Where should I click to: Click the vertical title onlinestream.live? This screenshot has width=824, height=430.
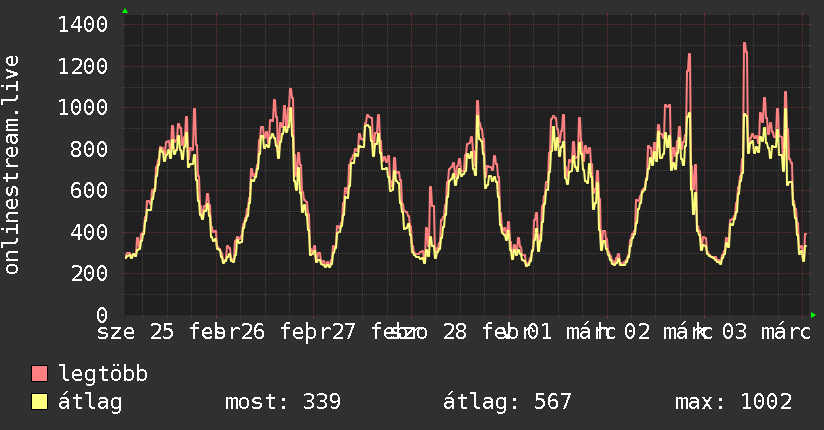12,165
